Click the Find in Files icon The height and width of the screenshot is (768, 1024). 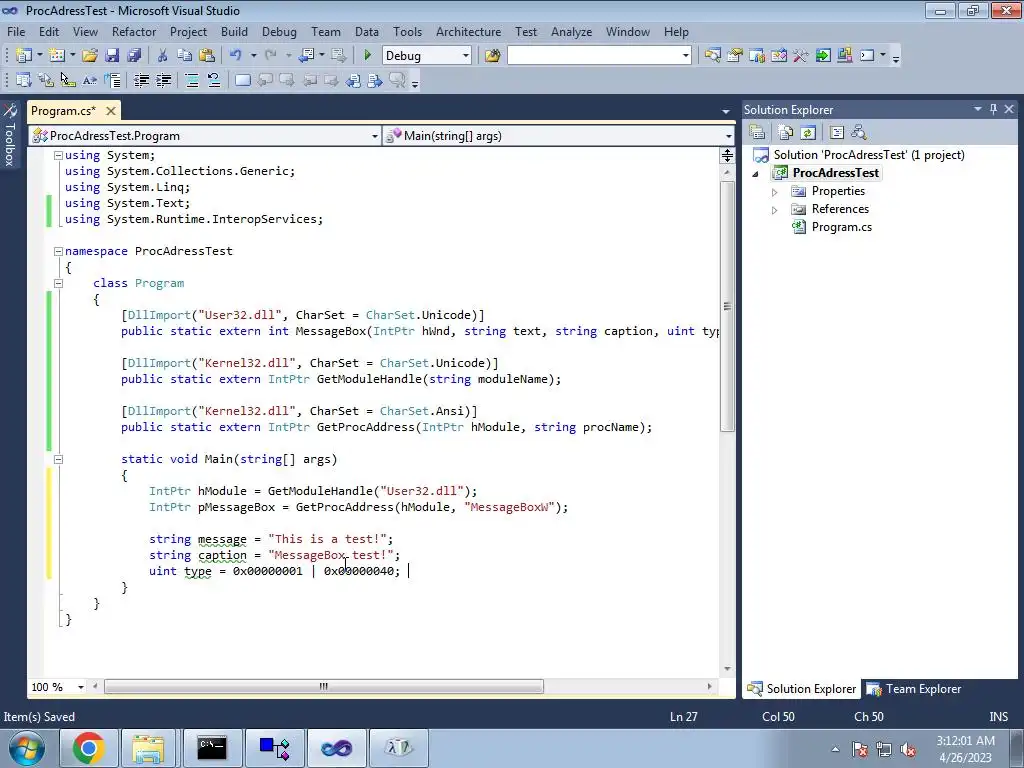click(x=492, y=56)
